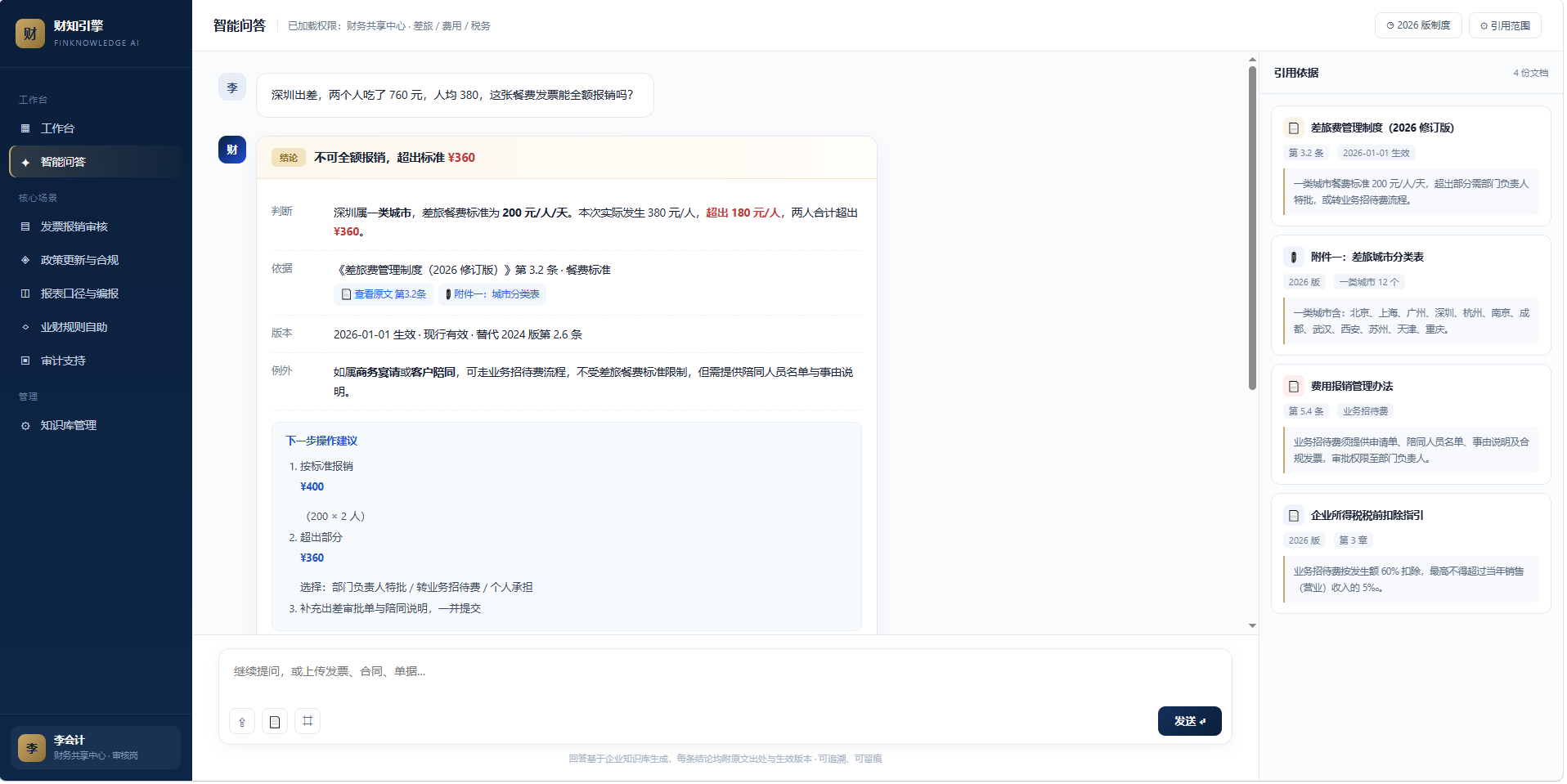Click the 第 3.2 条 tag

(x=1306, y=153)
